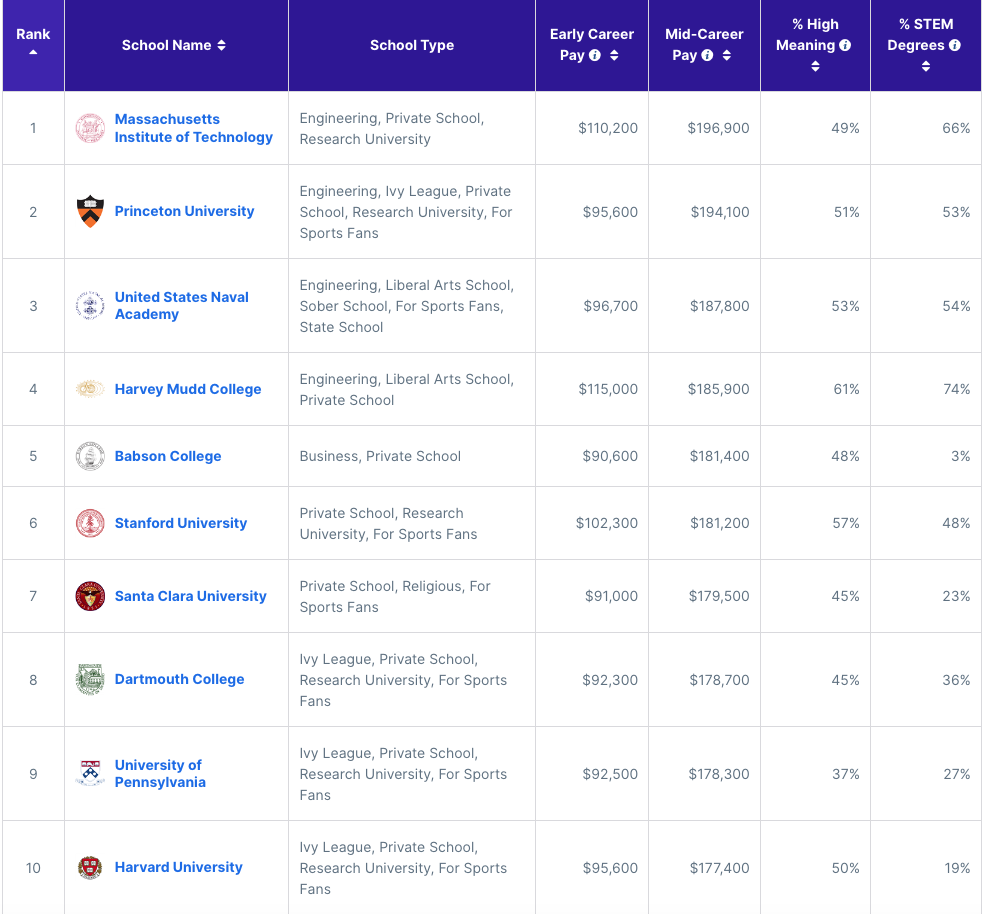Sort by Mid-Career Pay arrows
Screen dimensions: 982x914
(x=726, y=55)
